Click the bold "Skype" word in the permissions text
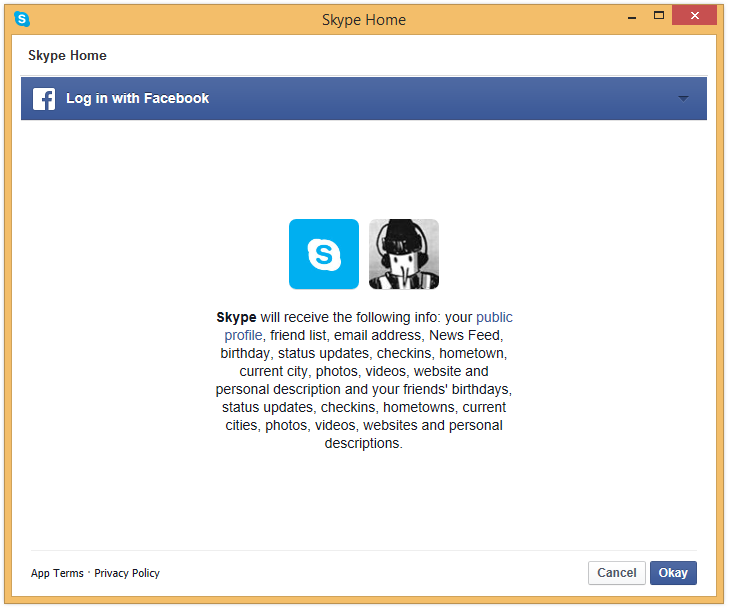This screenshot has height=608, width=729. (x=236, y=317)
